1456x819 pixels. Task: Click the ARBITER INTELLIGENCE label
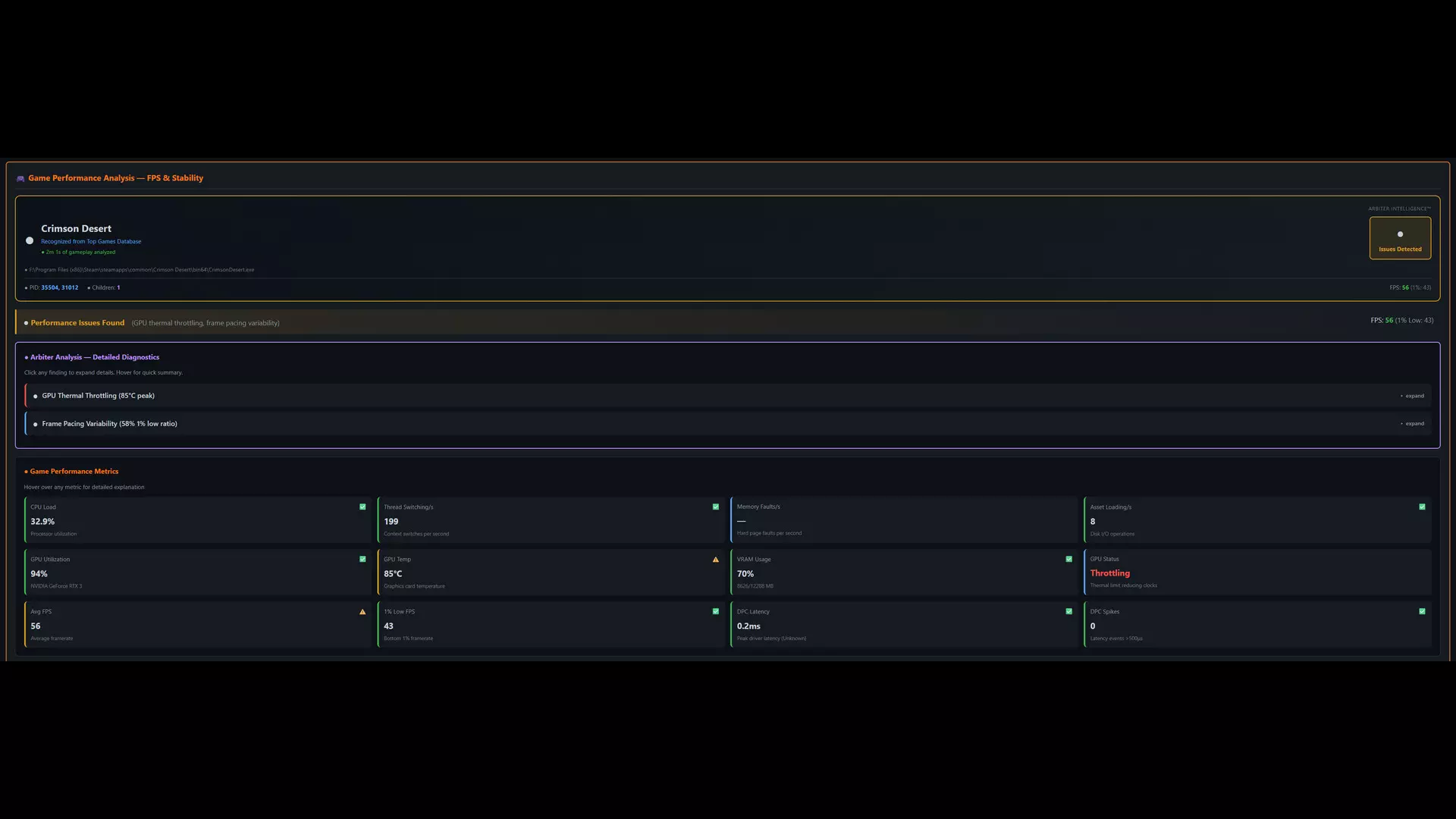pos(1399,209)
